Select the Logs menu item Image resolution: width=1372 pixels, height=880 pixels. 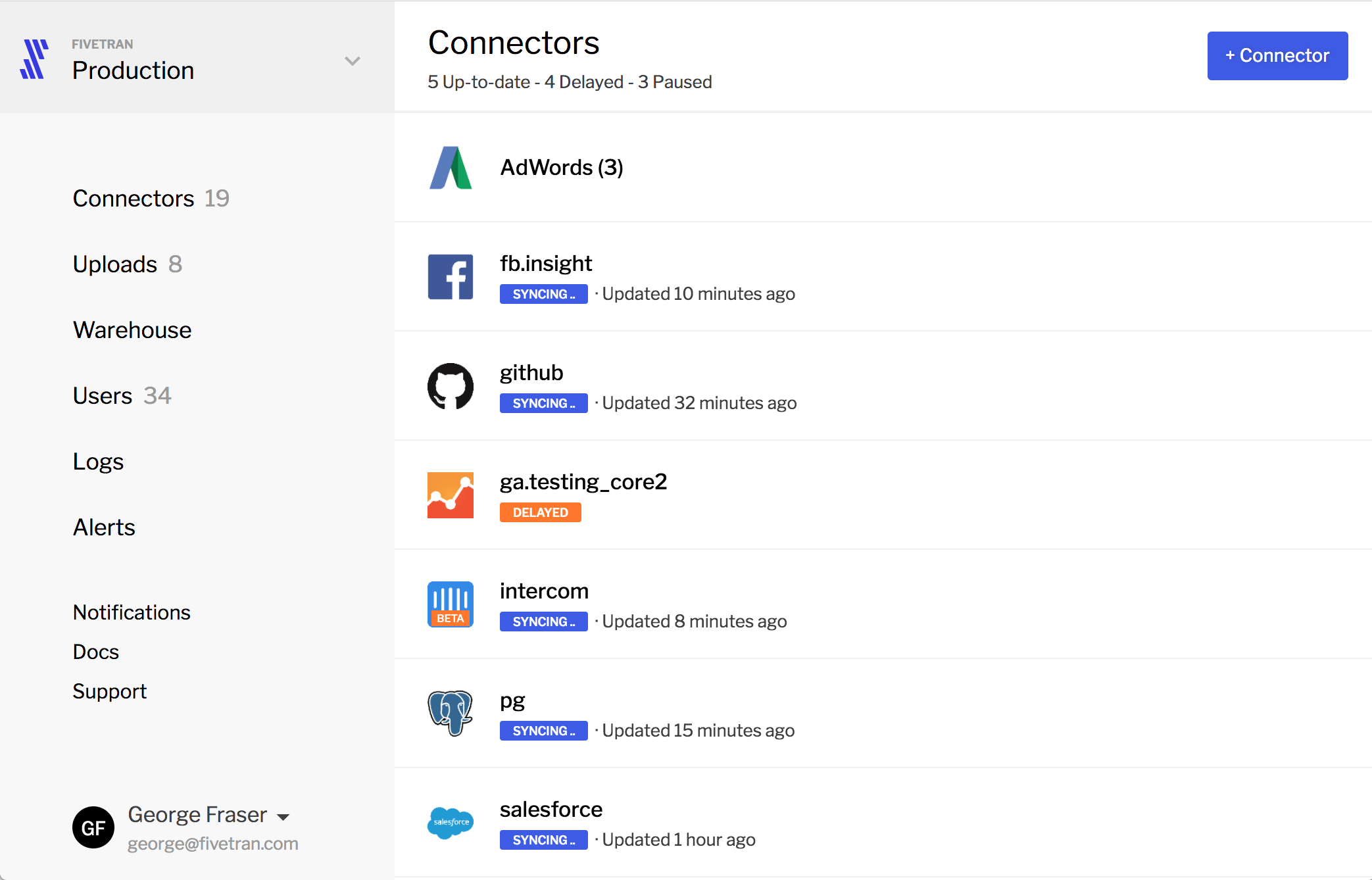coord(98,461)
